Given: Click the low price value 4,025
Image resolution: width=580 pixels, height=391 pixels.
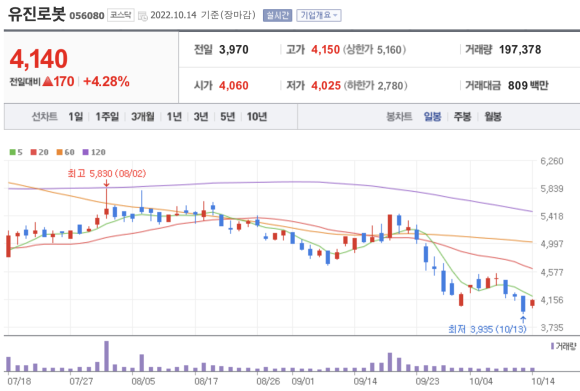Looking at the screenshot, I should [x=326, y=86].
